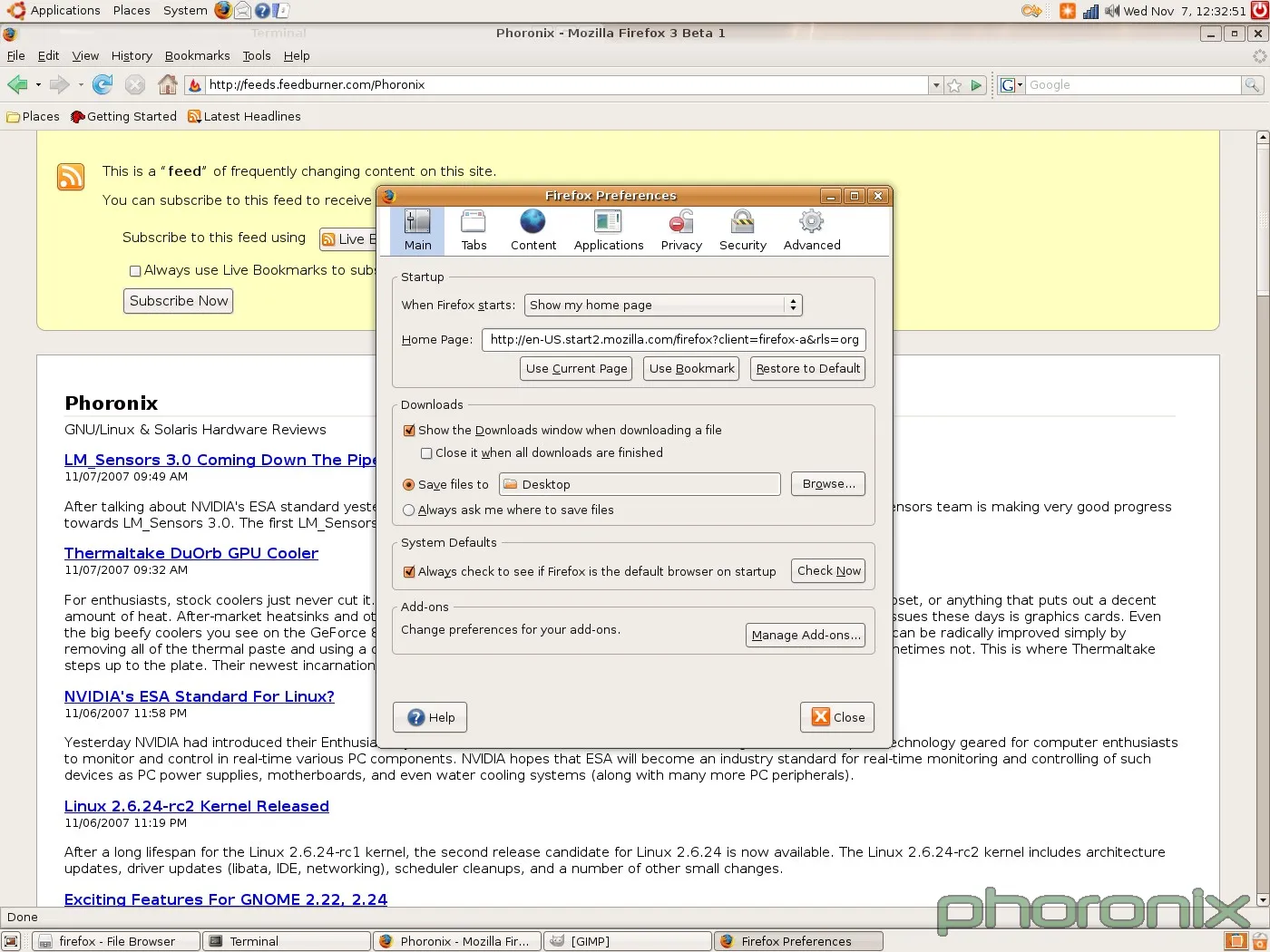Open the Security preferences pane
The width and height of the screenshot is (1270, 952).
[x=743, y=230]
